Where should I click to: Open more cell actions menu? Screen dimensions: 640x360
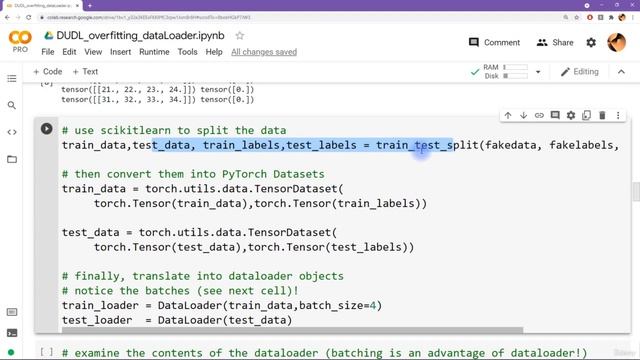(618, 116)
